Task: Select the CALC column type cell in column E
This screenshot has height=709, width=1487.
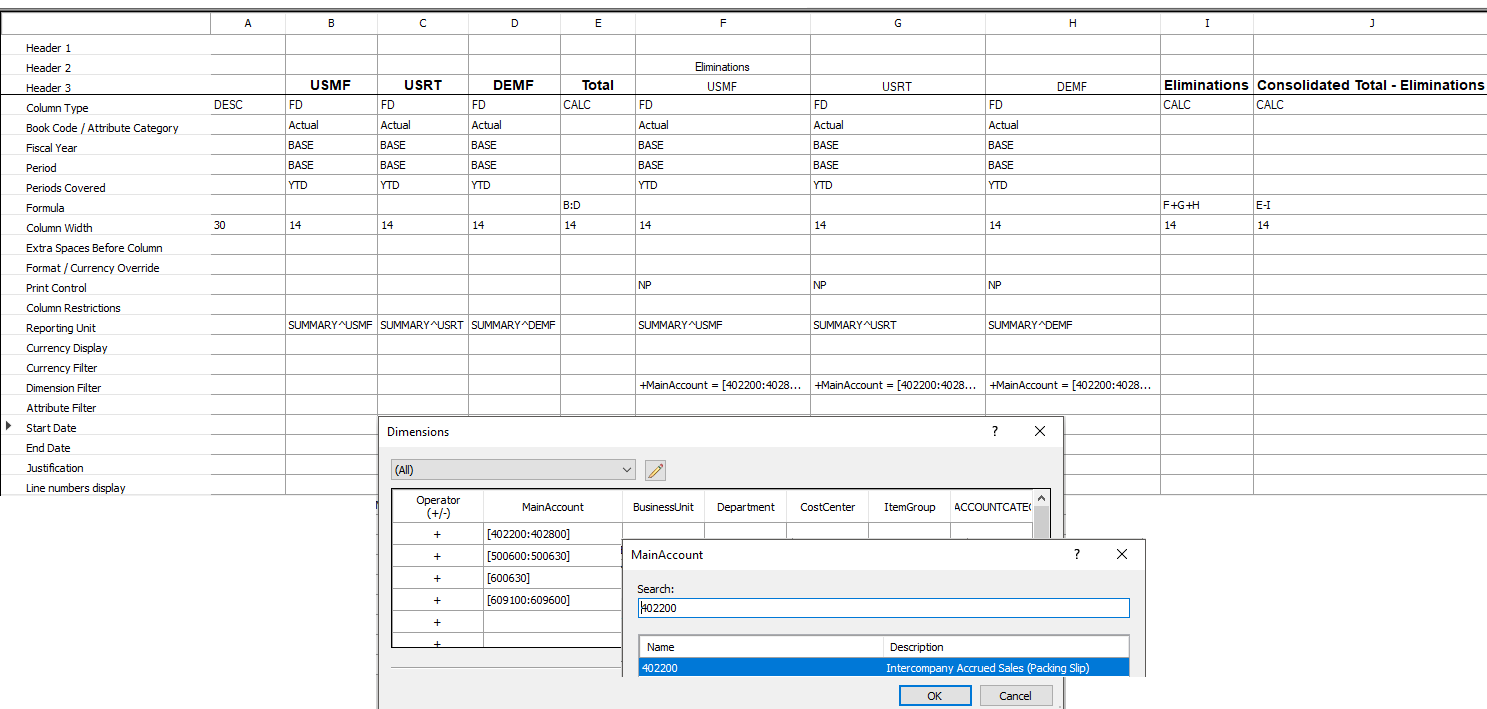Action: (x=598, y=105)
